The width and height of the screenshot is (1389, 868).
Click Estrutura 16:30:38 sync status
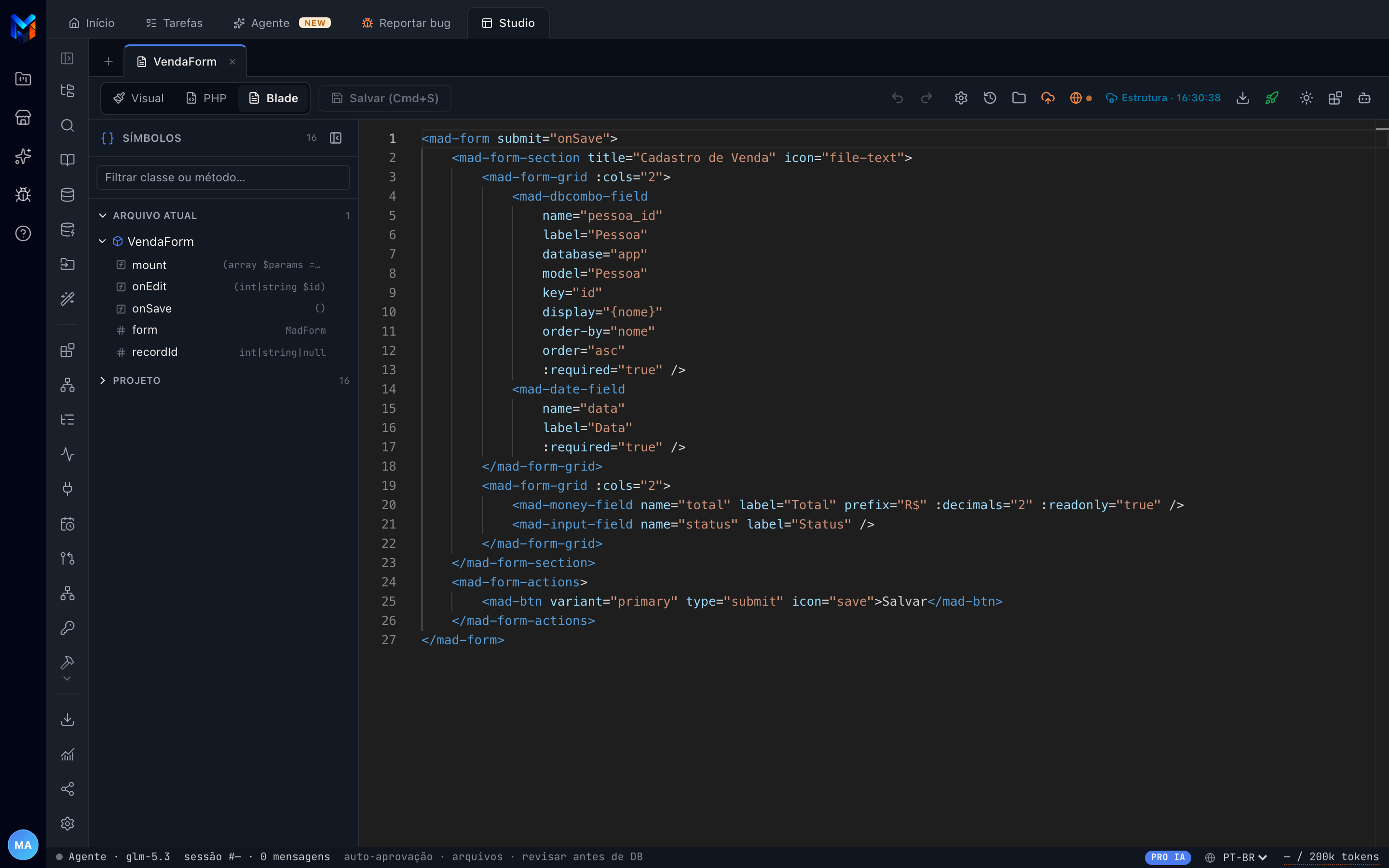point(1163,98)
